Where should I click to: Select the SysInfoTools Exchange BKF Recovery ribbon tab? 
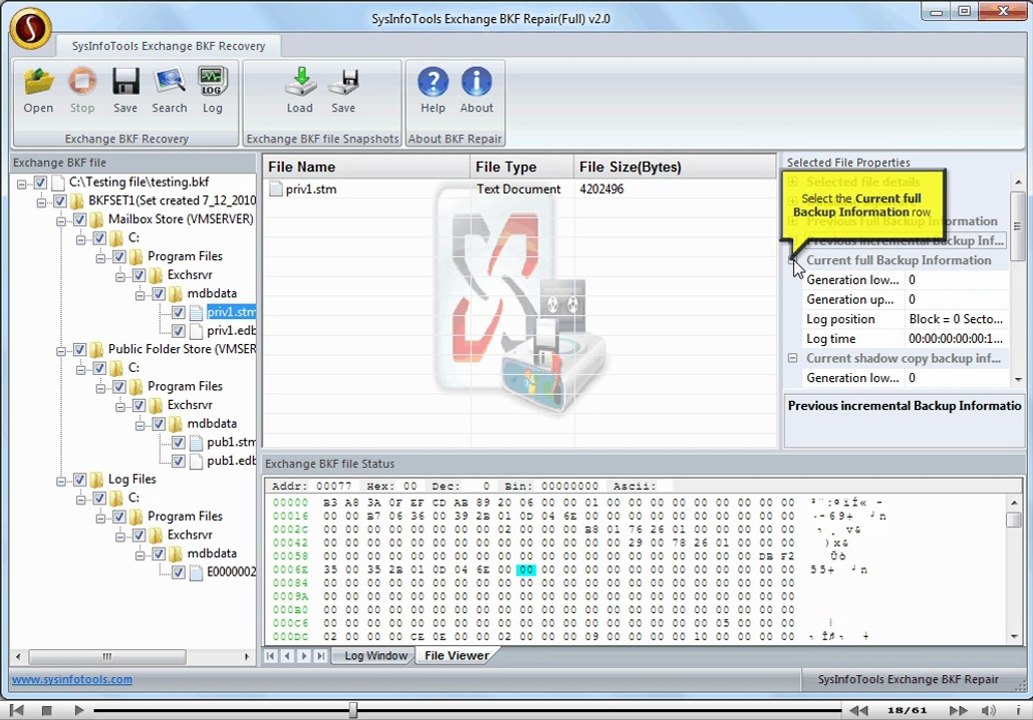[x=169, y=46]
